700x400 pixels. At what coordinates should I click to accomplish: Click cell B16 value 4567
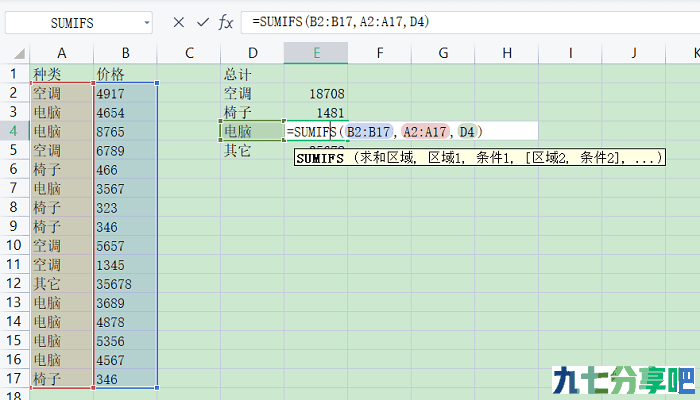(125, 359)
